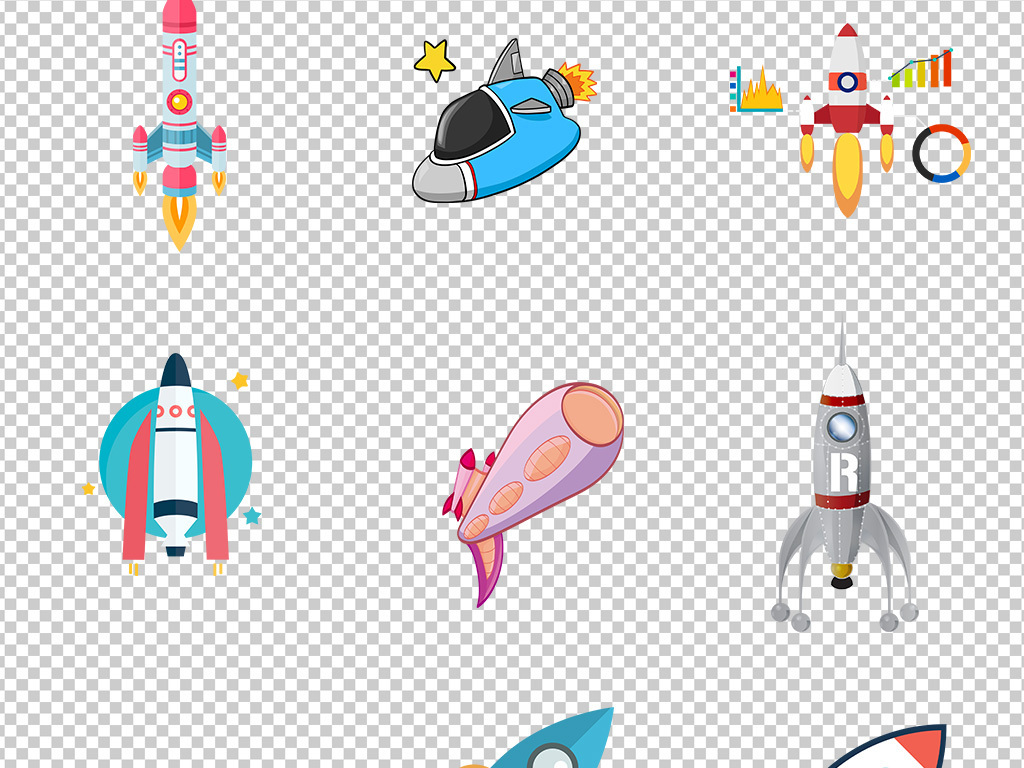Select the orange area chart graphic
Image resolution: width=1024 pixels, height=768 pixels.
click(x=758, y=92)
